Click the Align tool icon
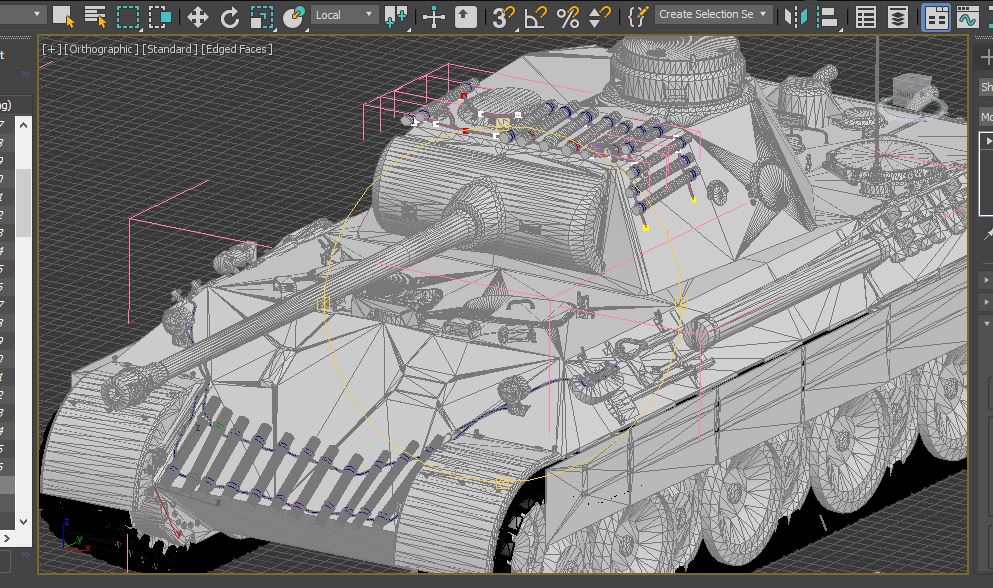The width and height of the screenshot is (993, 588). click(x=827, y=16)
